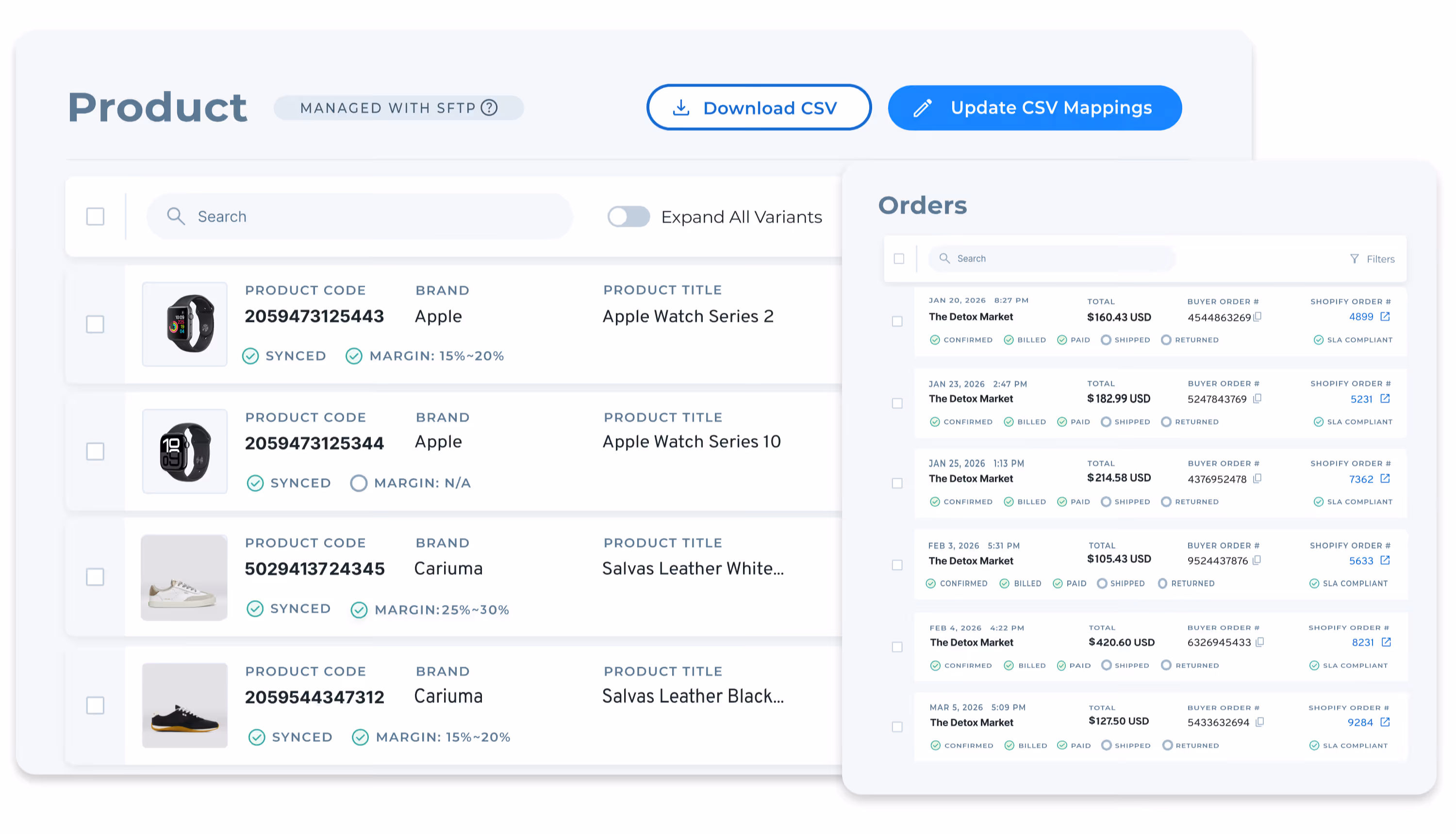The image size is (1456, 834).
Task: Open the Salvas Leather White sneaker thumbnail
Action: pos(184,577)
